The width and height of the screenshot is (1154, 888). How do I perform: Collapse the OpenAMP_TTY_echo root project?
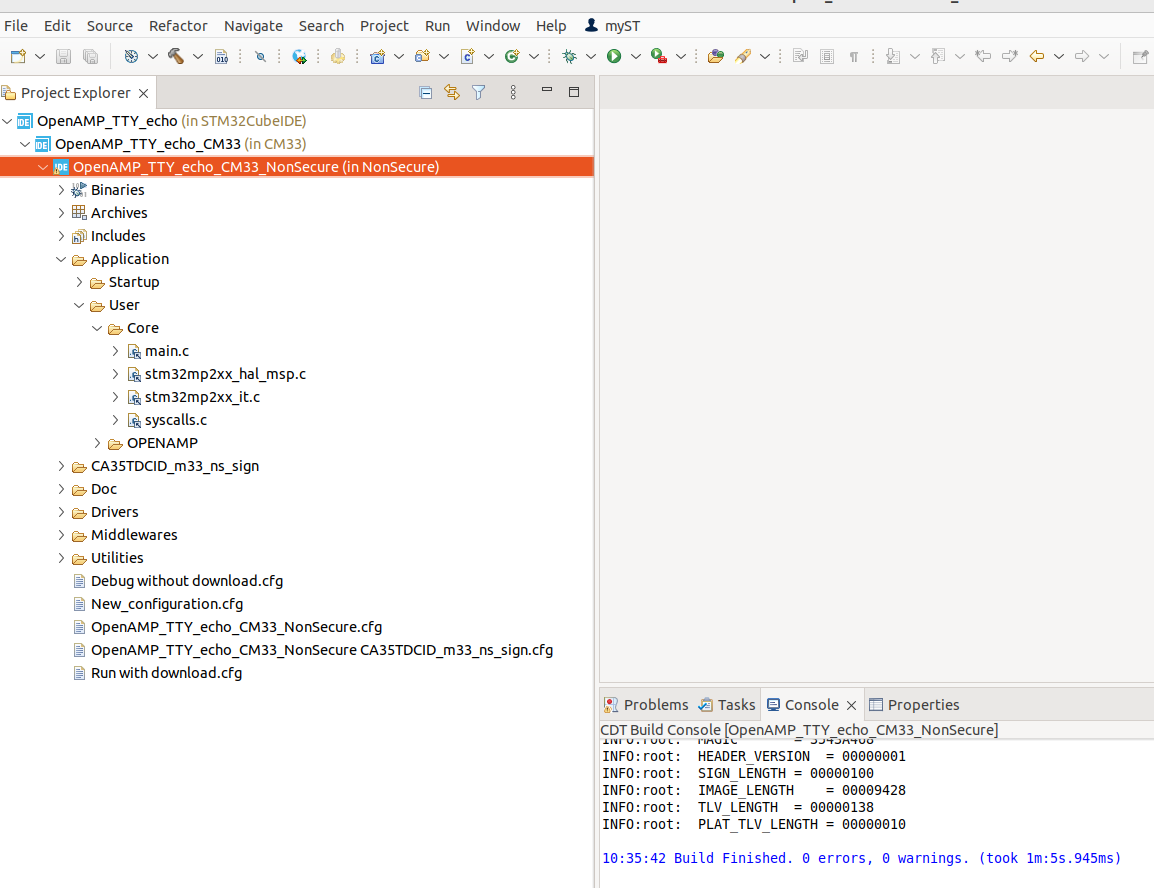(7, 121)
